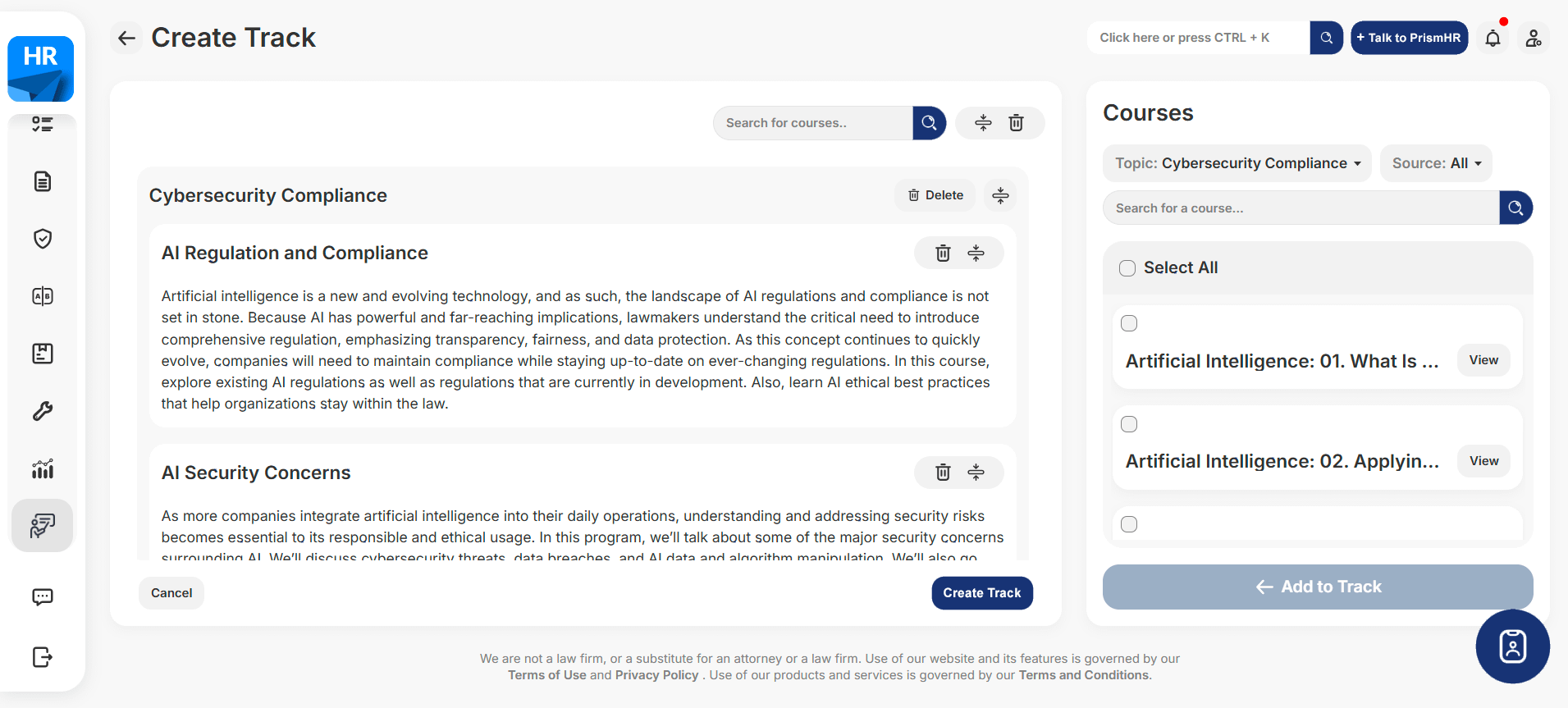Collapse the AI Security Concerns course
The height and width of the screenshot is (708, 1568).
point(976,473)
